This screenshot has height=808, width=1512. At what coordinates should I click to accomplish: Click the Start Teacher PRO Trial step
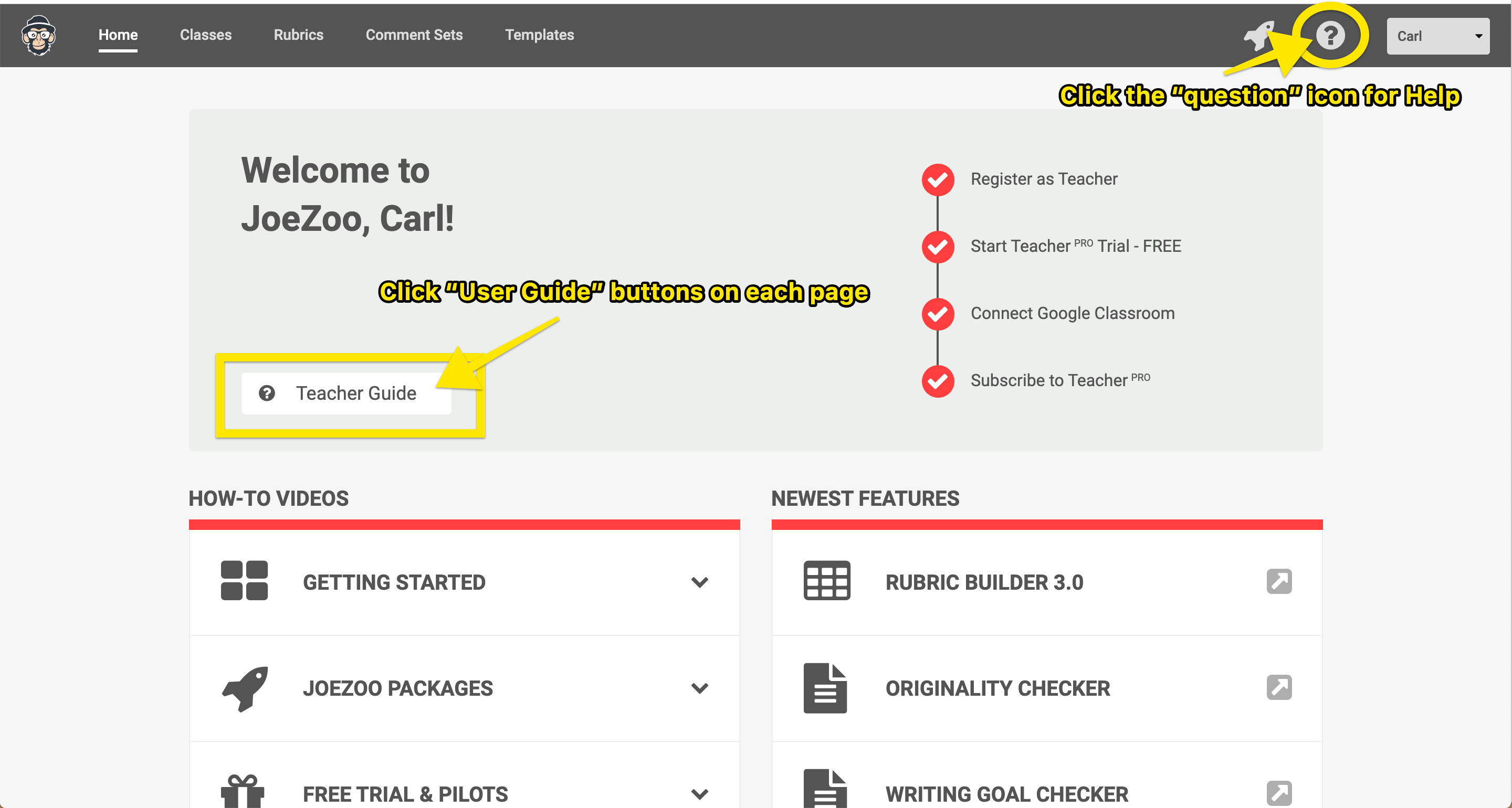(1075, 247)
